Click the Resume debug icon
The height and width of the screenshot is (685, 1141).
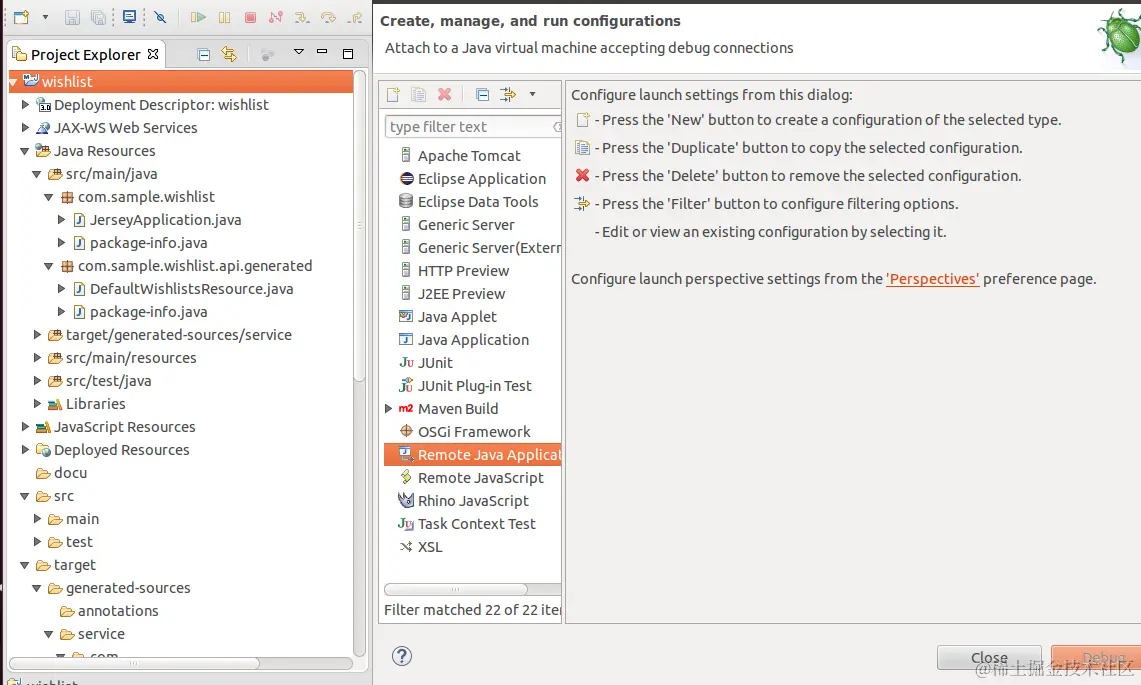[x=198, y=17]
